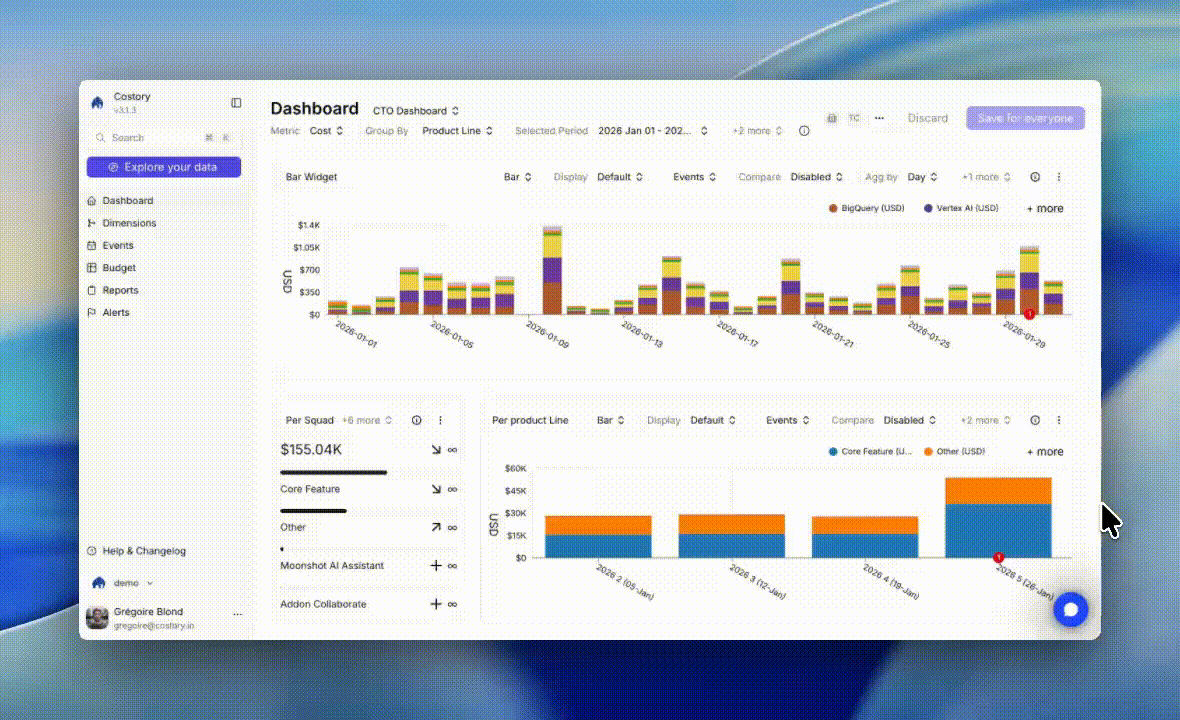Open the Dimensions page

(x=129, y=223)
